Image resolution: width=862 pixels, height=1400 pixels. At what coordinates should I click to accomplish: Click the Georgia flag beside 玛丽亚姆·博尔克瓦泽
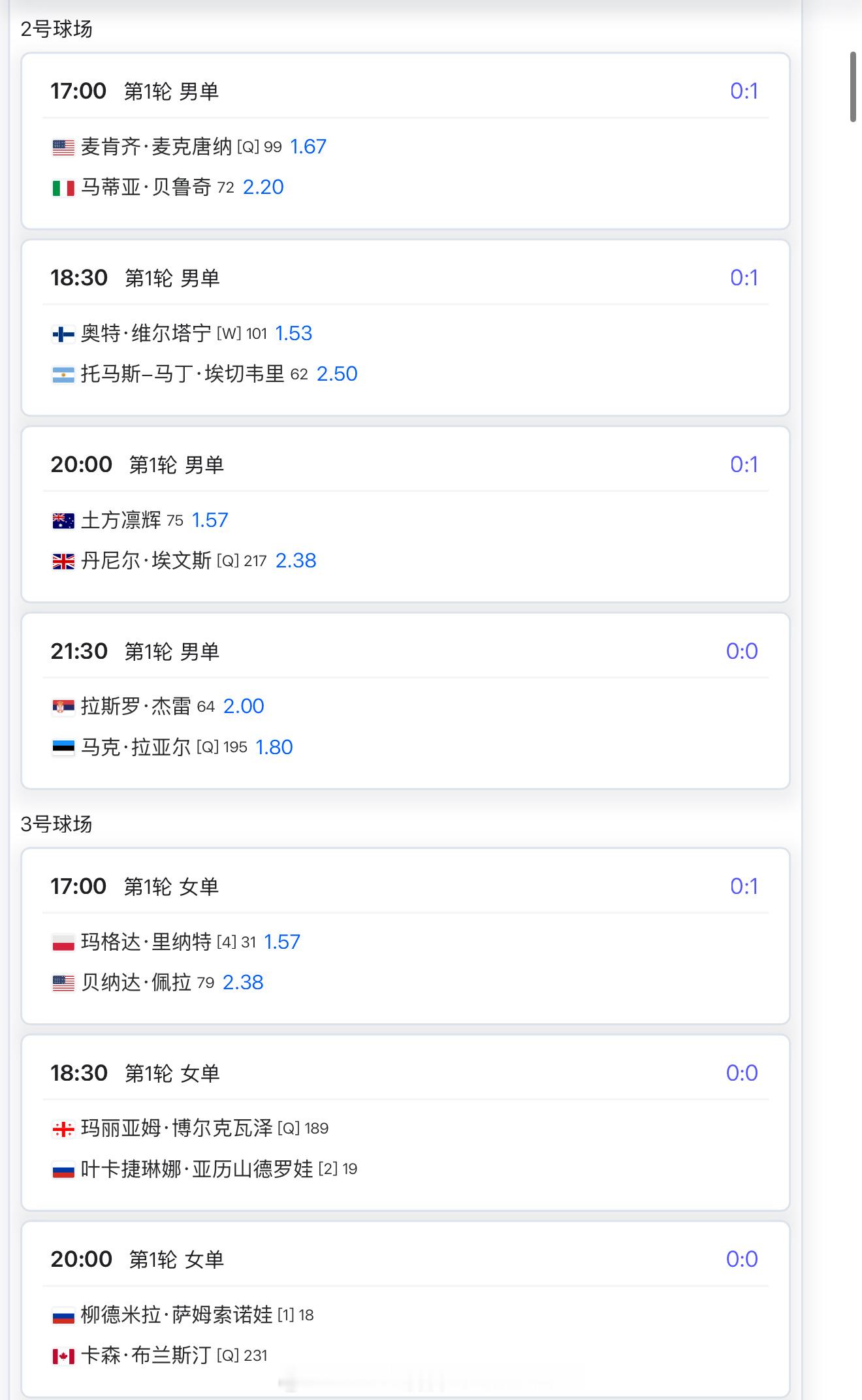pos(63,1129)
